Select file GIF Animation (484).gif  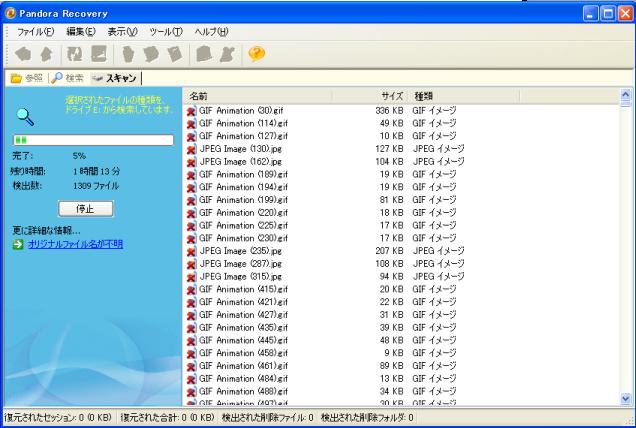(x=243, y=379)
